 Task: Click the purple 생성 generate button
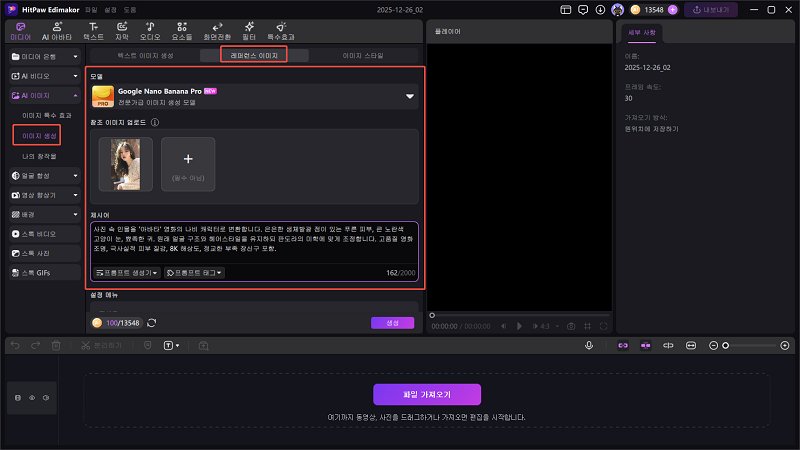[x=392, y=323]
